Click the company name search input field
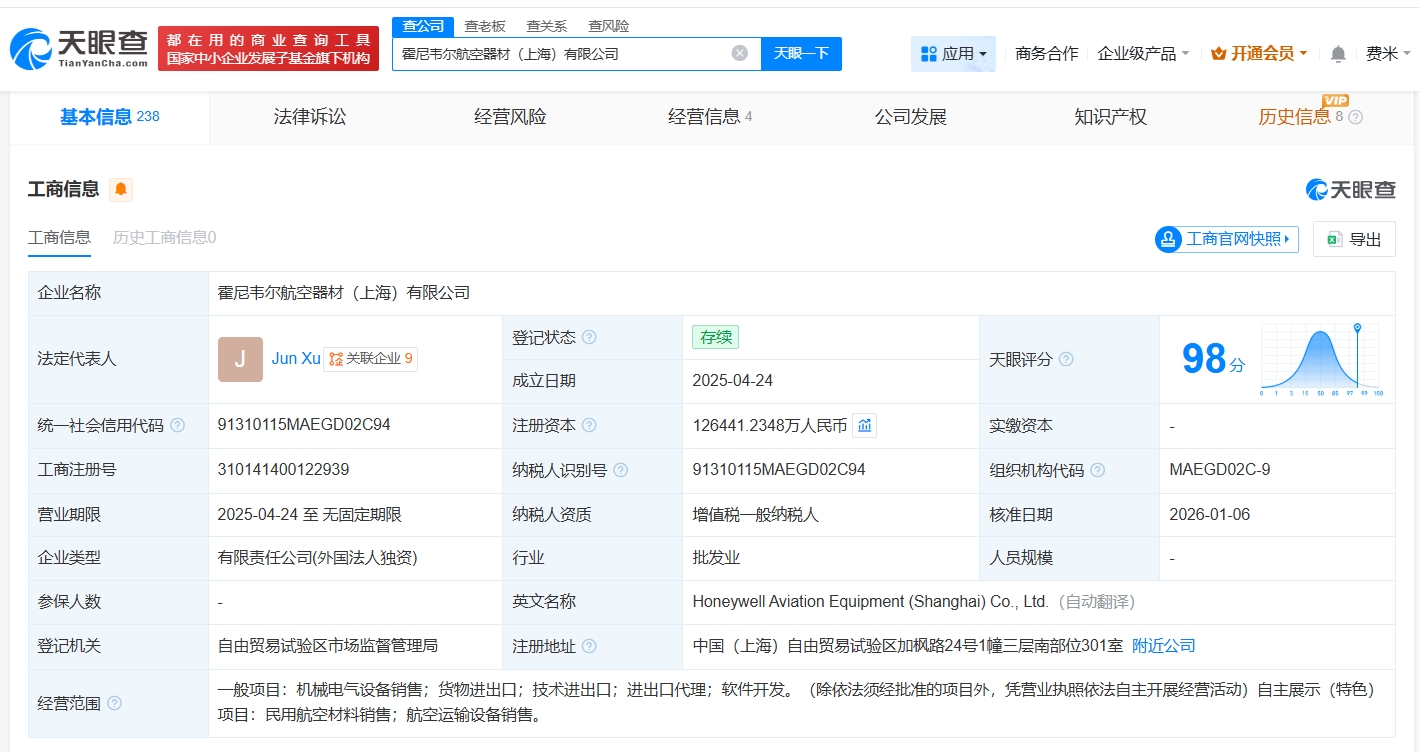1419x752 pixels. click(x=560, y=54)
